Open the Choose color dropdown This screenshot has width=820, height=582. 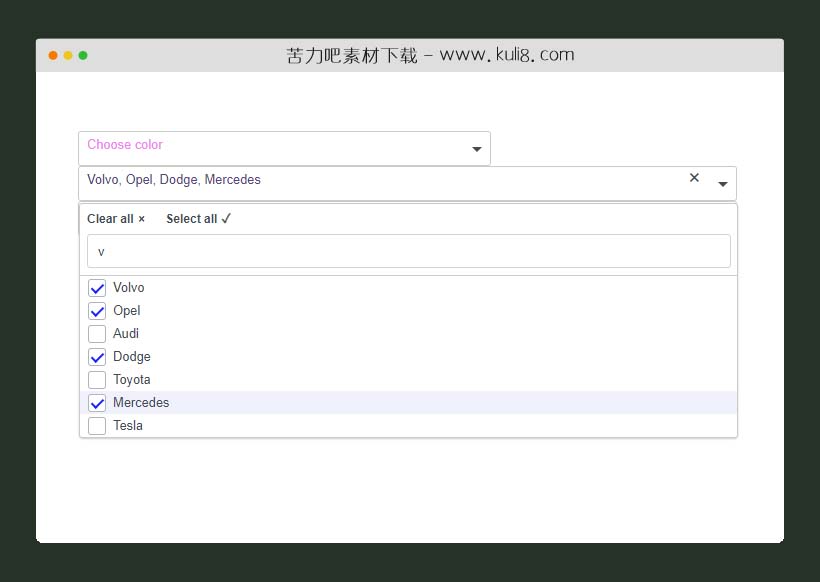point(284,148)
